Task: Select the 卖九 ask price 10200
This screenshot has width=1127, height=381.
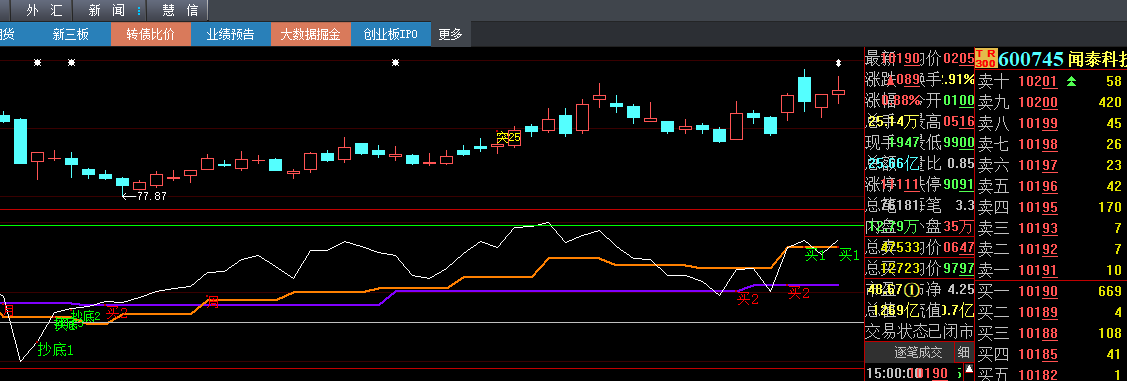Action: tap(1038, 102)
